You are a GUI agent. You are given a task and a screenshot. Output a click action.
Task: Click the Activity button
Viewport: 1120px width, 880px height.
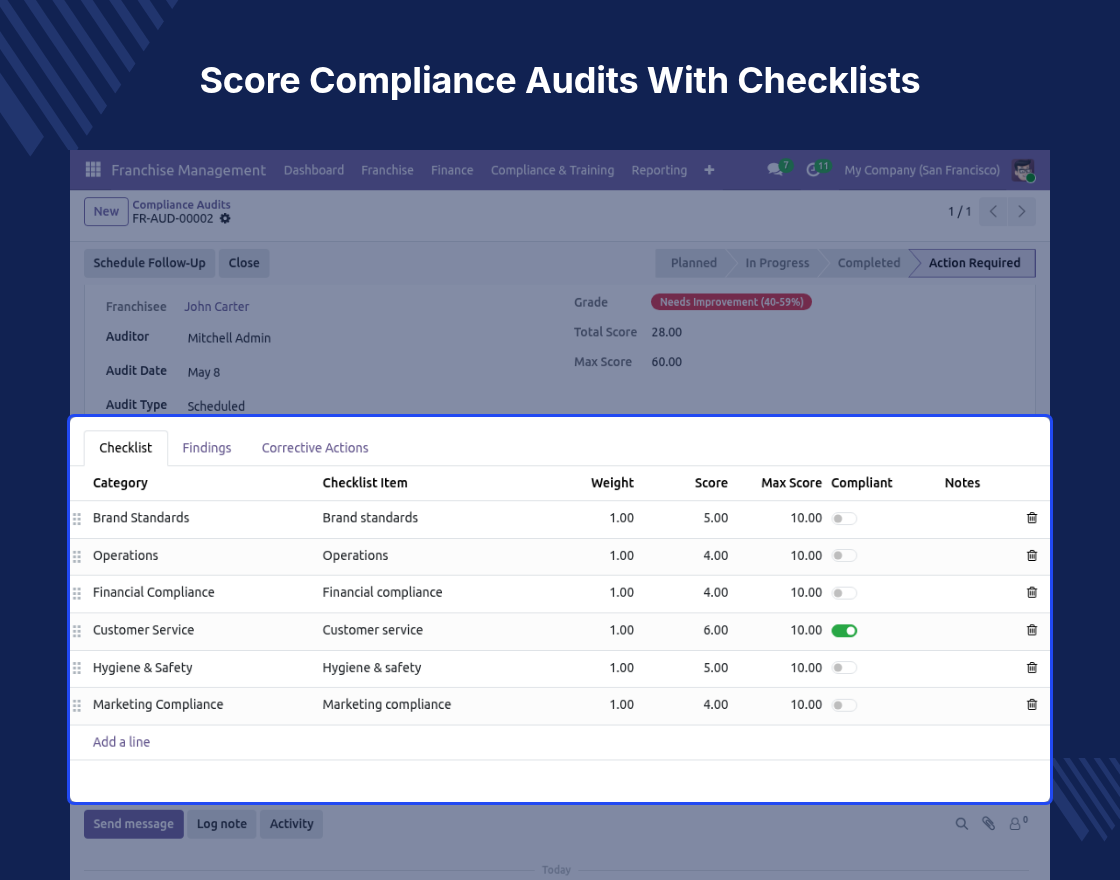coord(291,824)
